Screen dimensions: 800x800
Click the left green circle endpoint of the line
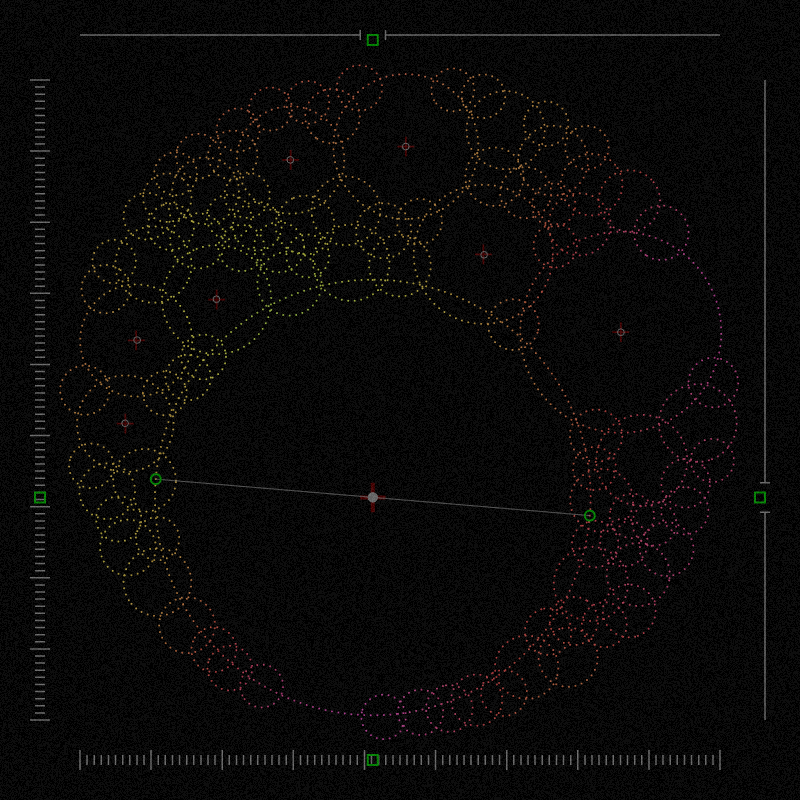(x=156, y=479)
